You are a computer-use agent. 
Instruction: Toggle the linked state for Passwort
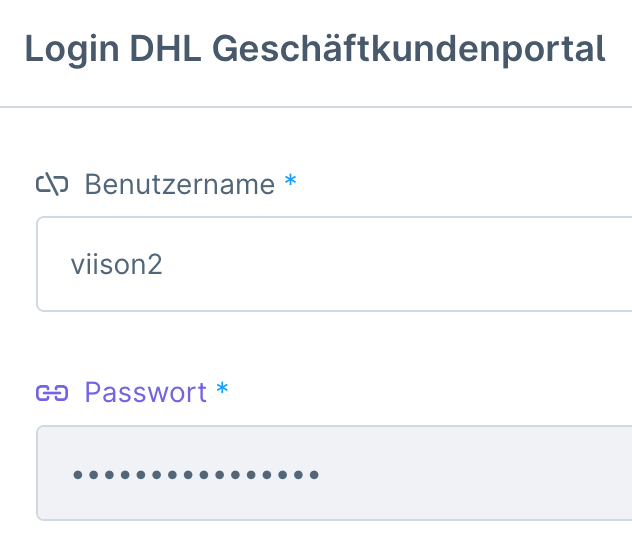[x=52, y=393]
